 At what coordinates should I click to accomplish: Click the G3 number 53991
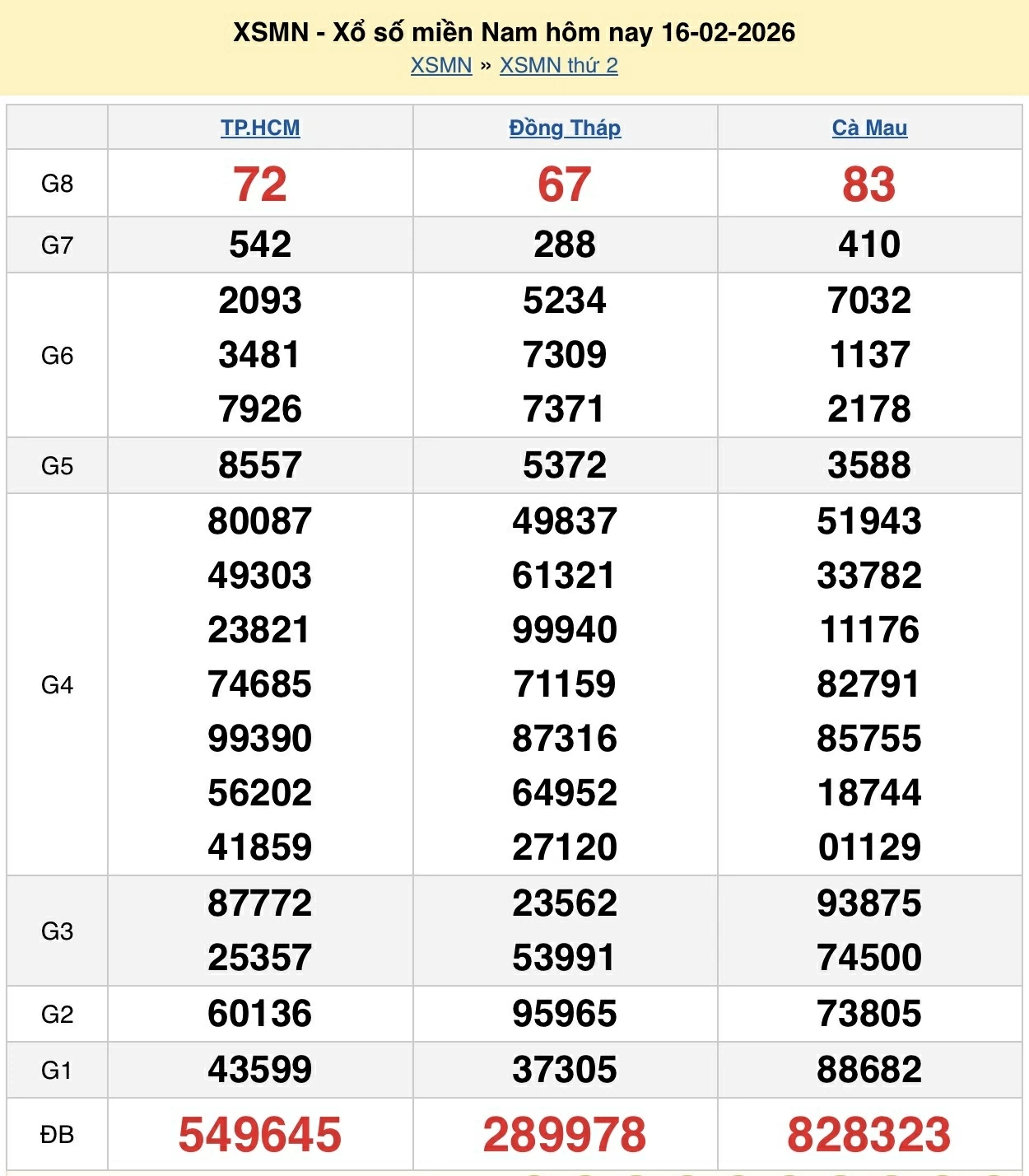point(565,958)
